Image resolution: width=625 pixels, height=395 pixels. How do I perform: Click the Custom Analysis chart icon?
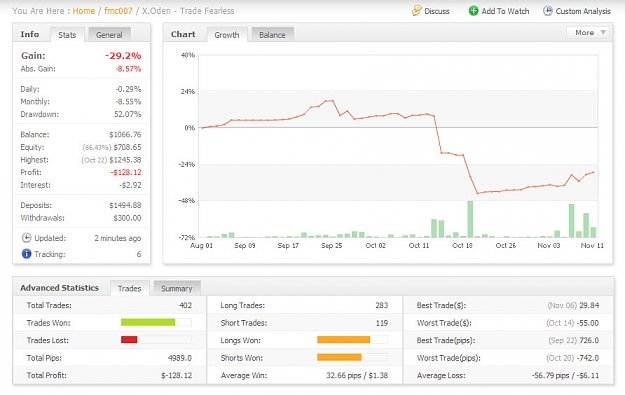pyautogui.click(x=548, y=11)
